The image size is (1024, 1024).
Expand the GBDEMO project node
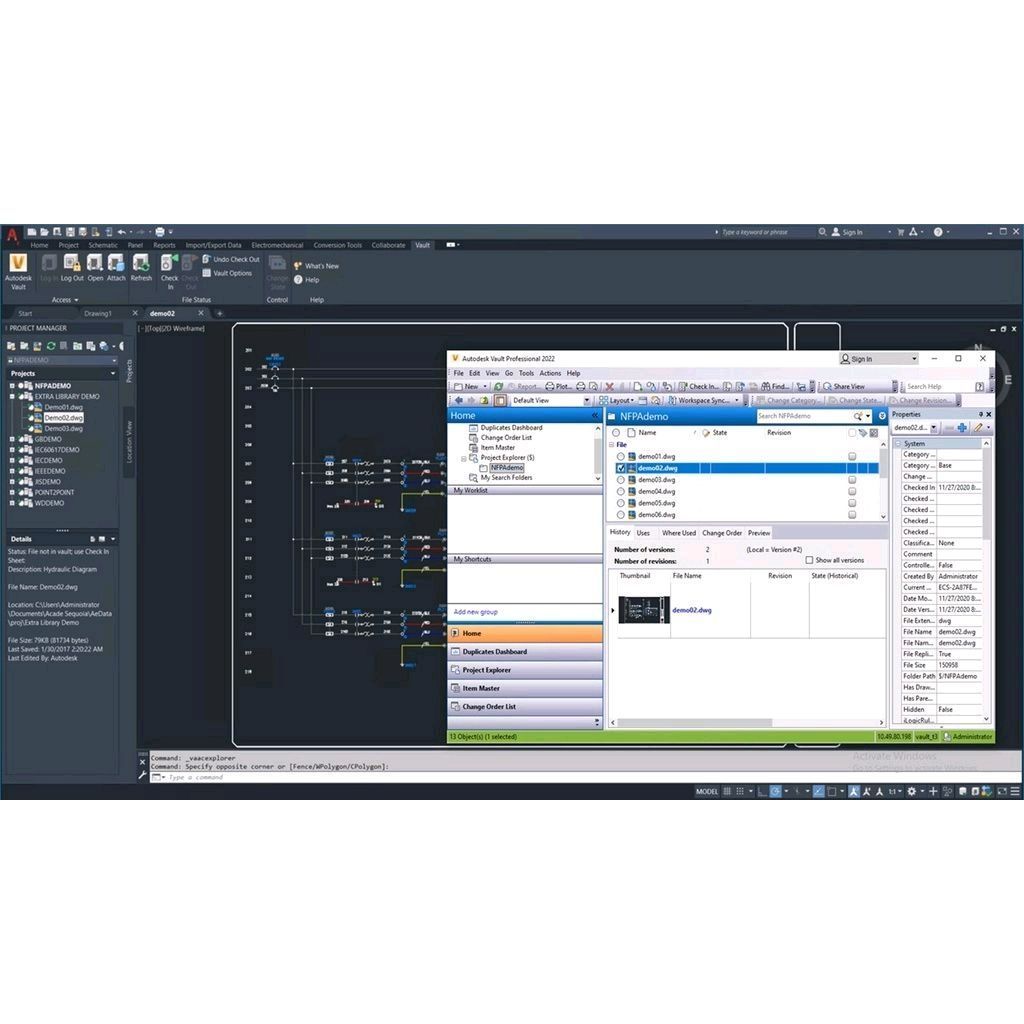[12, 440]
